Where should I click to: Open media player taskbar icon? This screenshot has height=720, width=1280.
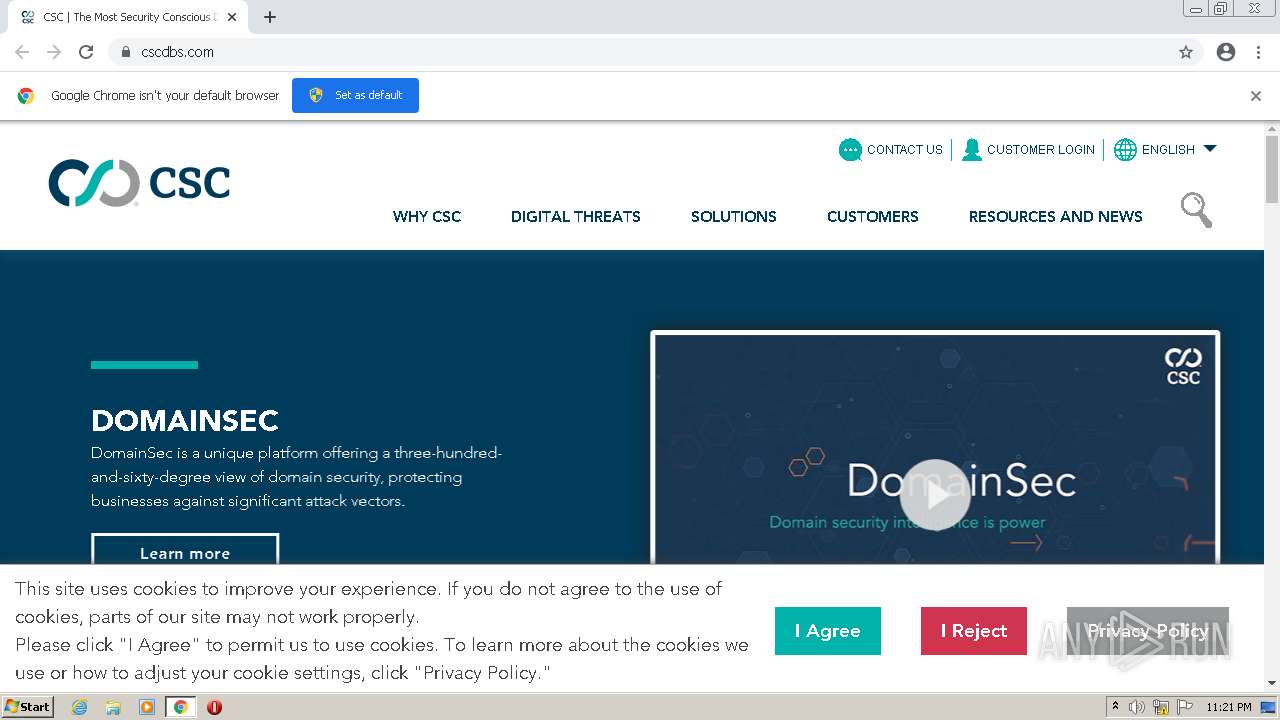pyautogui.click(x=147, y=707)
